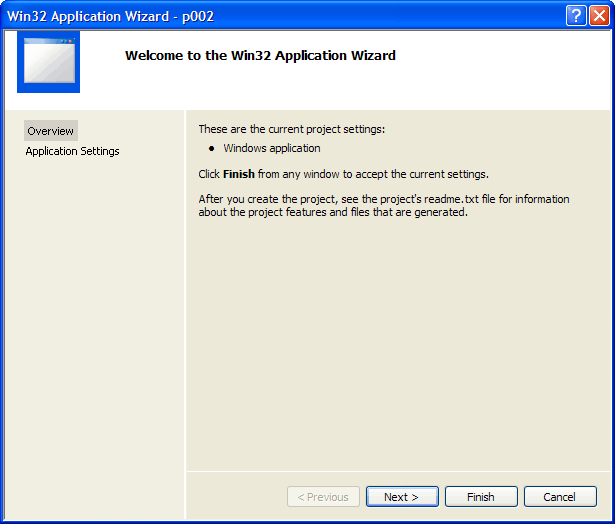Screen dimensions: 615x524
Task: Click the title bar text ending in p002
Action: click(x=110, y=16)
